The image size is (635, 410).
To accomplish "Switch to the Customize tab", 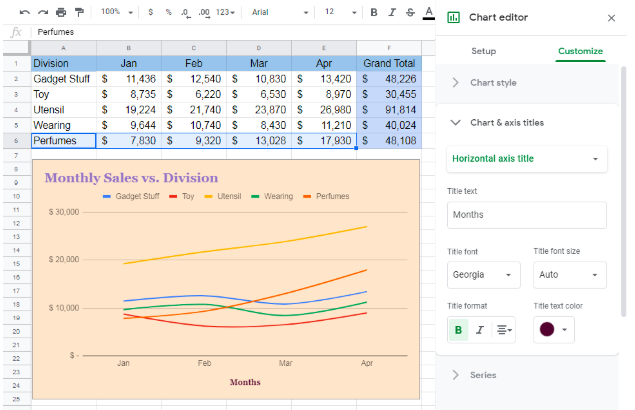I will 580,51.
